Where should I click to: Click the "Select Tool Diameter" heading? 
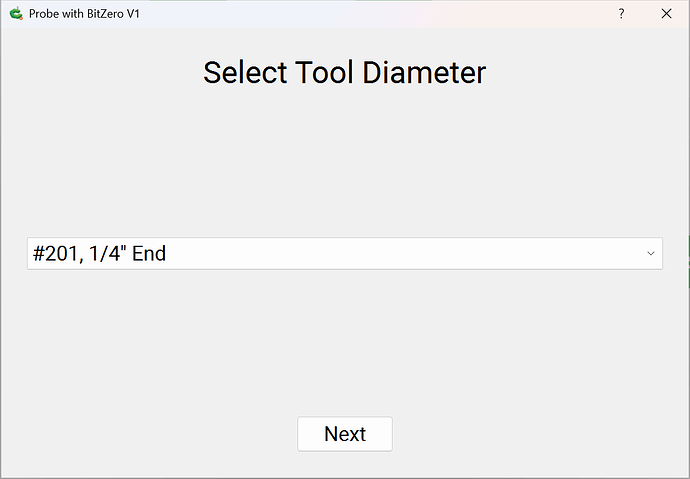[344, 73]
